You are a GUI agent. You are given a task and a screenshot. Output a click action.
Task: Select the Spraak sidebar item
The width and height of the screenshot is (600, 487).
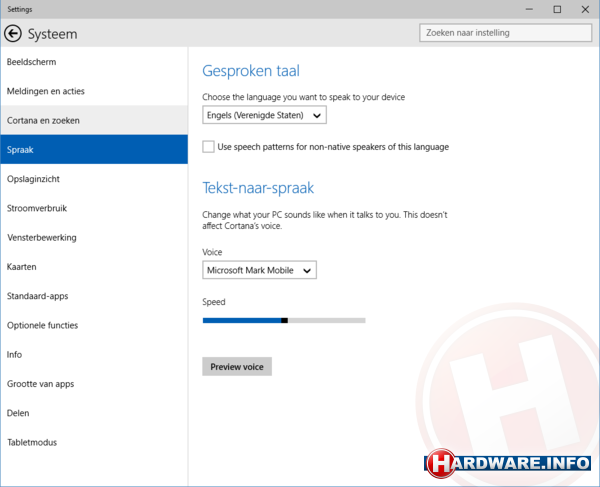pyautogui.click(x=20, y=150)
